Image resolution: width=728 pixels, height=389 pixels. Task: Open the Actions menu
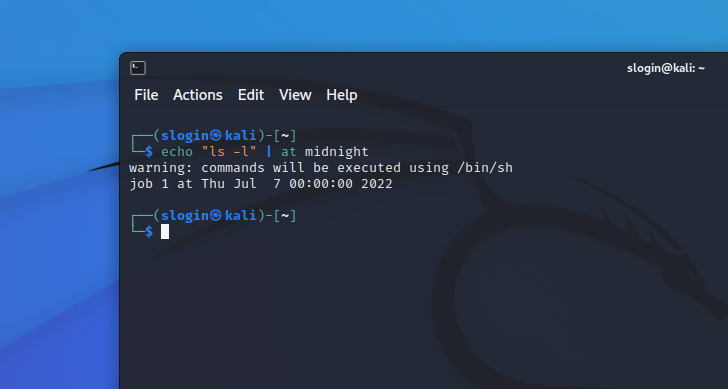click(198, 95)
